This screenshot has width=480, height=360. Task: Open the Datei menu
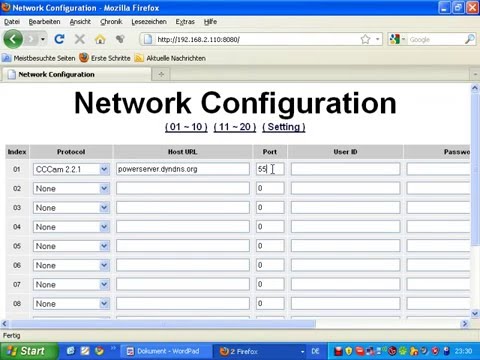(12, 22)
